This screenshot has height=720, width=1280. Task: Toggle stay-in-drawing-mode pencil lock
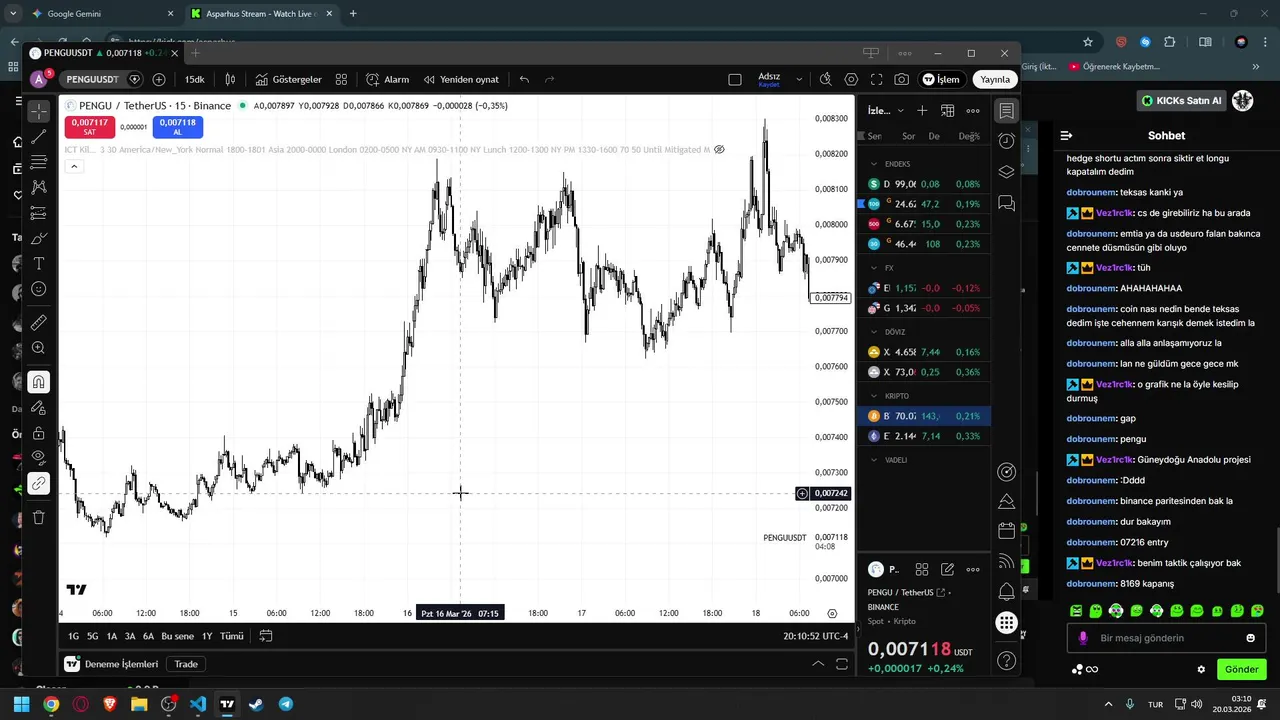coord(38,407)
